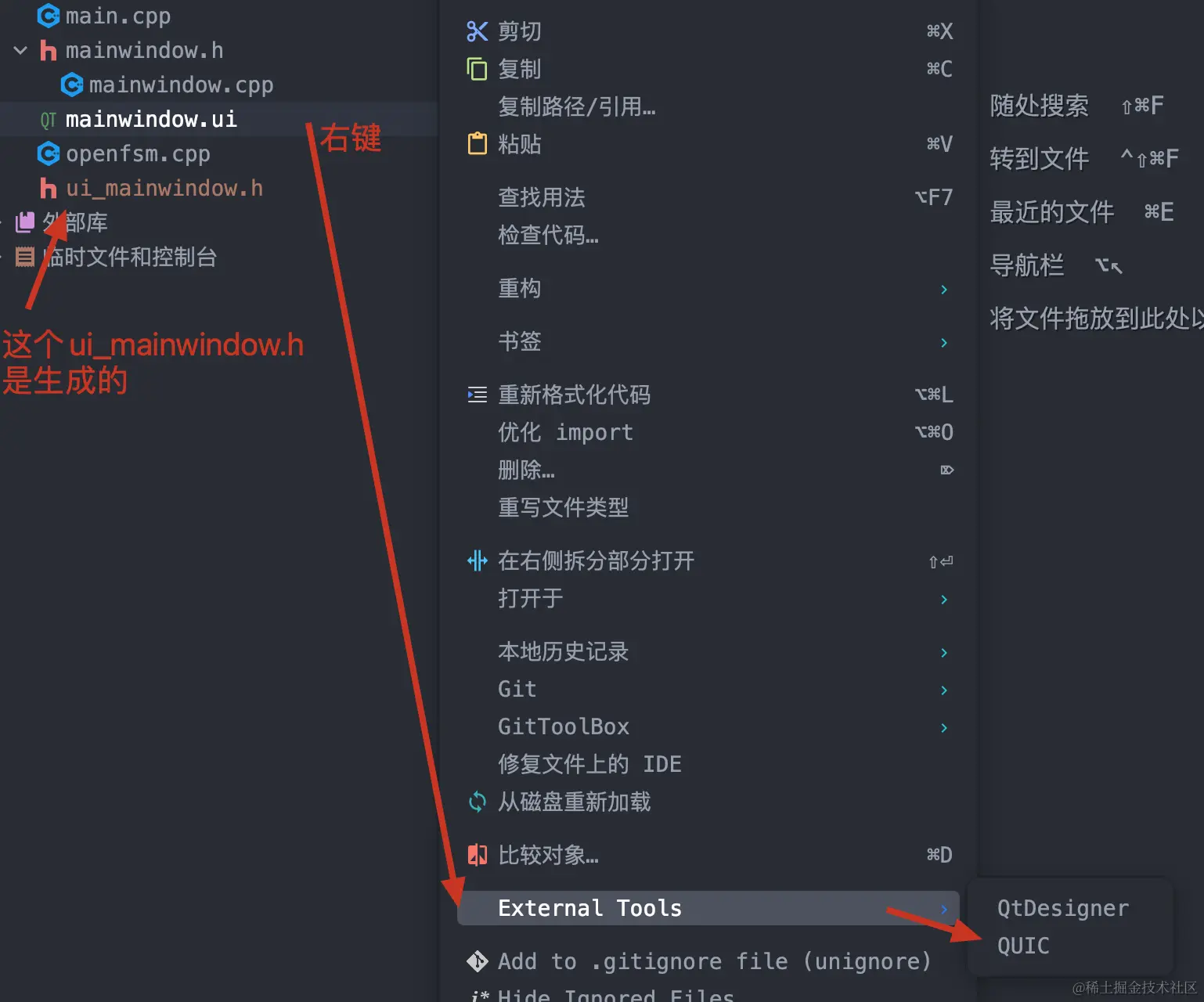The image size is (1204, 1002).
Task: Select QUIC in the External Tools submenu
Action: pos(1024,946)
